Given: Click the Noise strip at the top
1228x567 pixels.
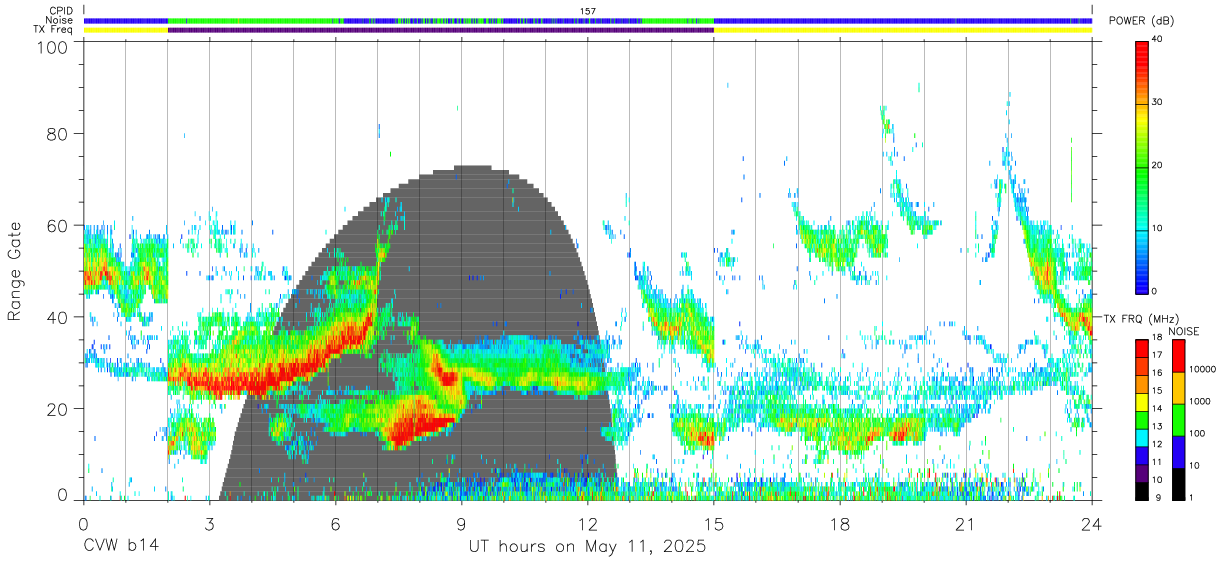Looking at the screenshot, I should coord(588,20).
